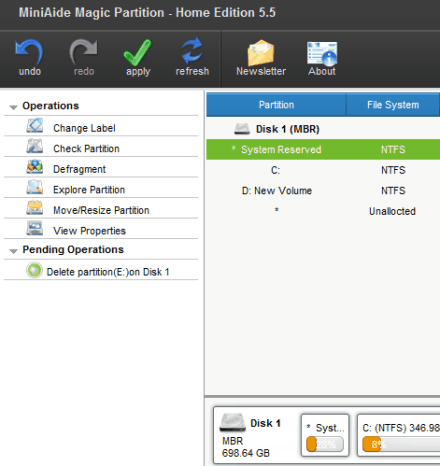Click NTFS cell of D: New Volume

pos(393,190)
